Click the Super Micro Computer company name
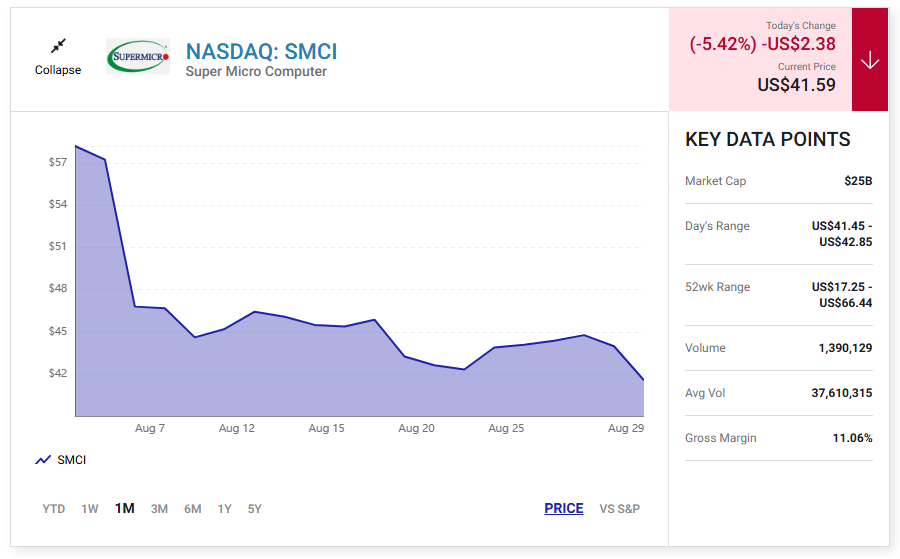900x559 pixels. coord(256,72)
